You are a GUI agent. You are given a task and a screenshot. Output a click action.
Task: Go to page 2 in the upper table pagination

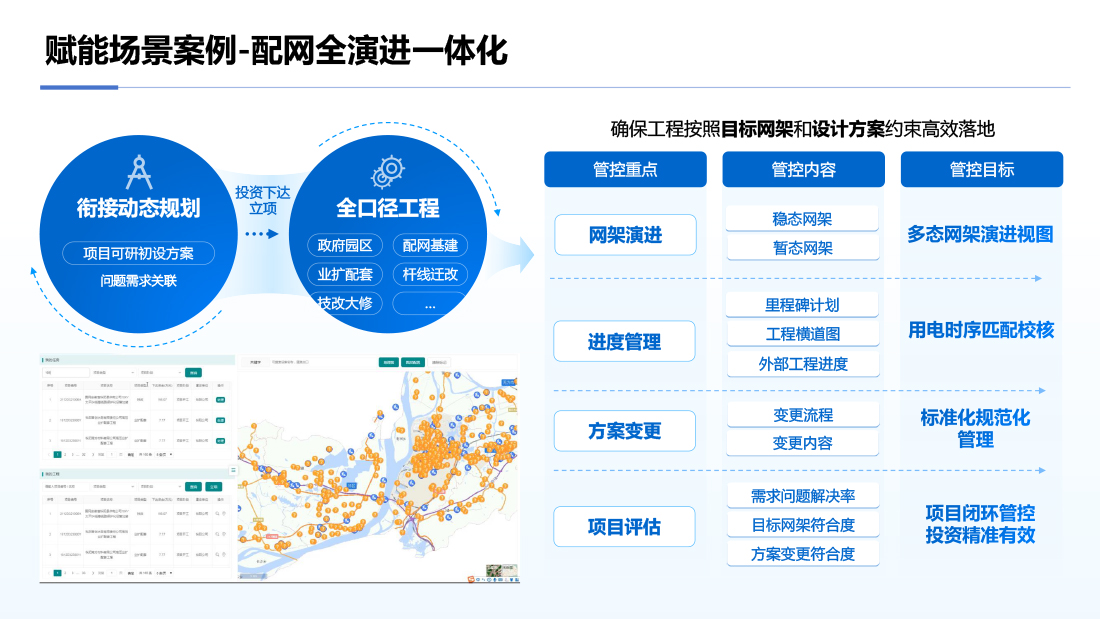(x=67, y=454)
